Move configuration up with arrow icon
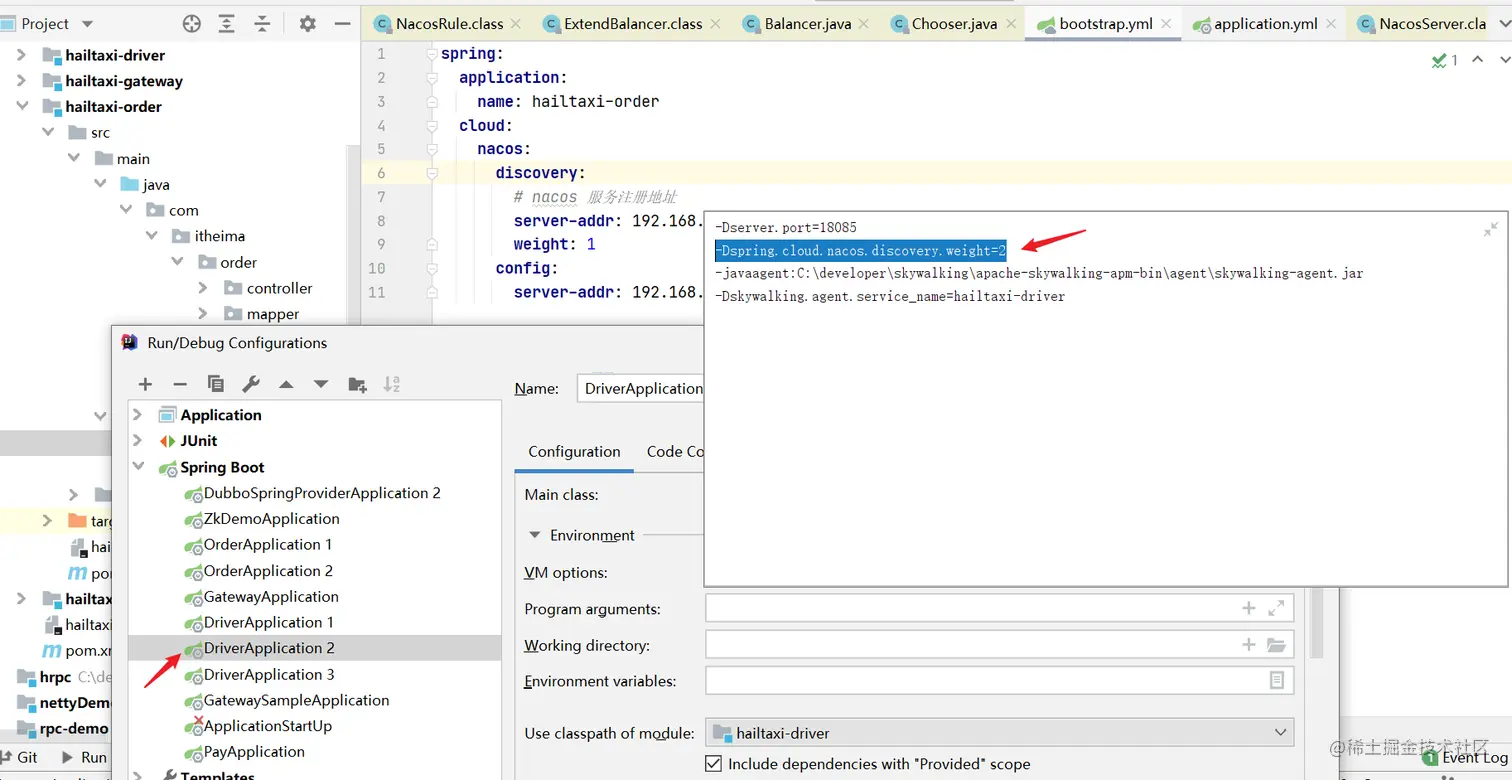The width and height of the screenshot is (1512, 780). (x=286, y=384)
